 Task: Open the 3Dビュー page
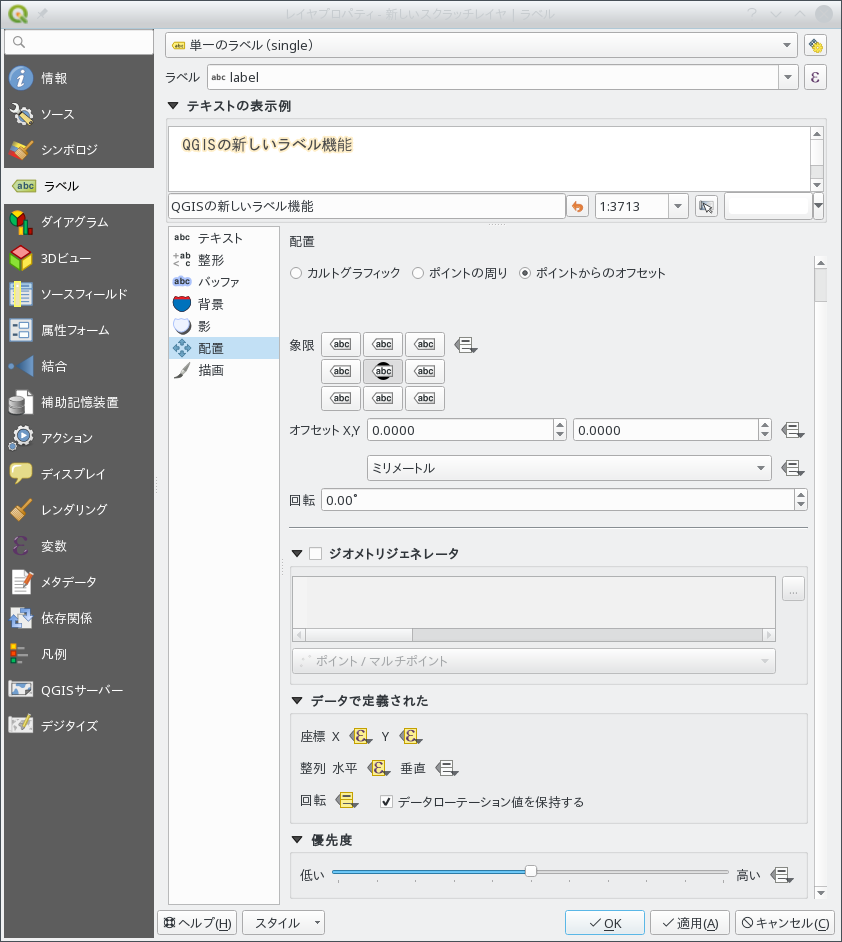[79, 258]
